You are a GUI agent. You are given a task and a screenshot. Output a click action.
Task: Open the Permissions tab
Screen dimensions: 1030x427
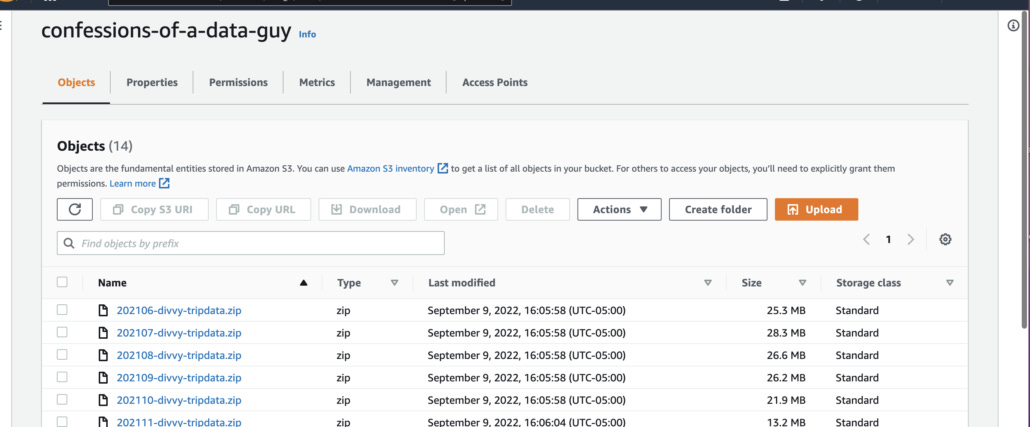coord(238,83)
